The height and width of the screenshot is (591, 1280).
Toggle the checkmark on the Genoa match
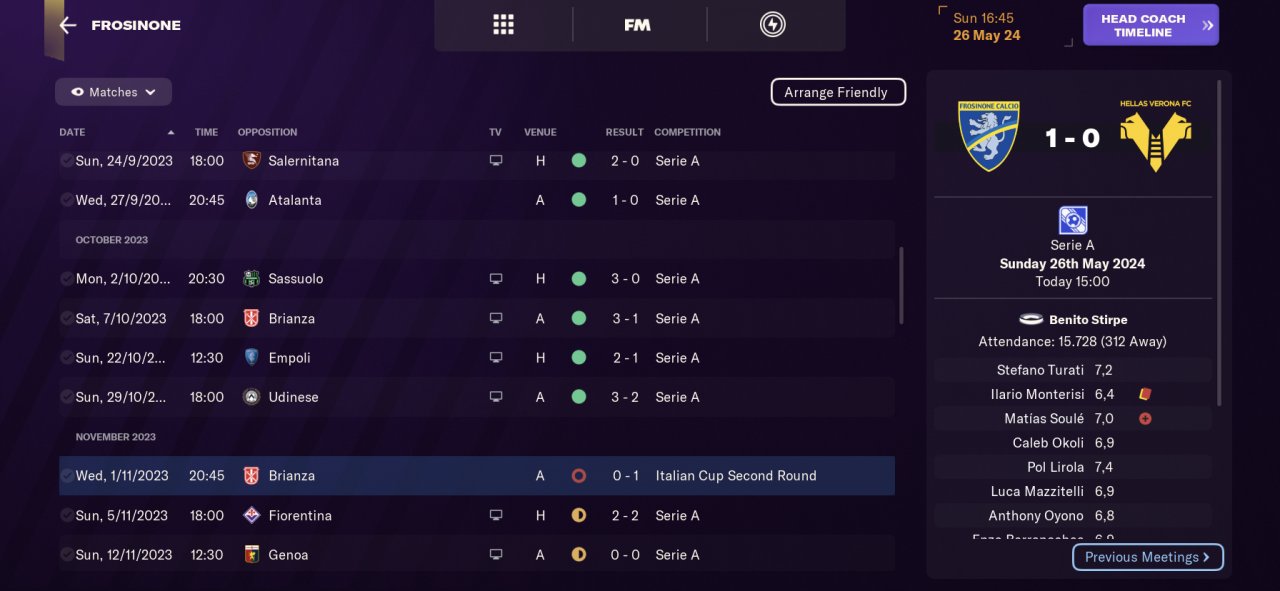point(66,555)
